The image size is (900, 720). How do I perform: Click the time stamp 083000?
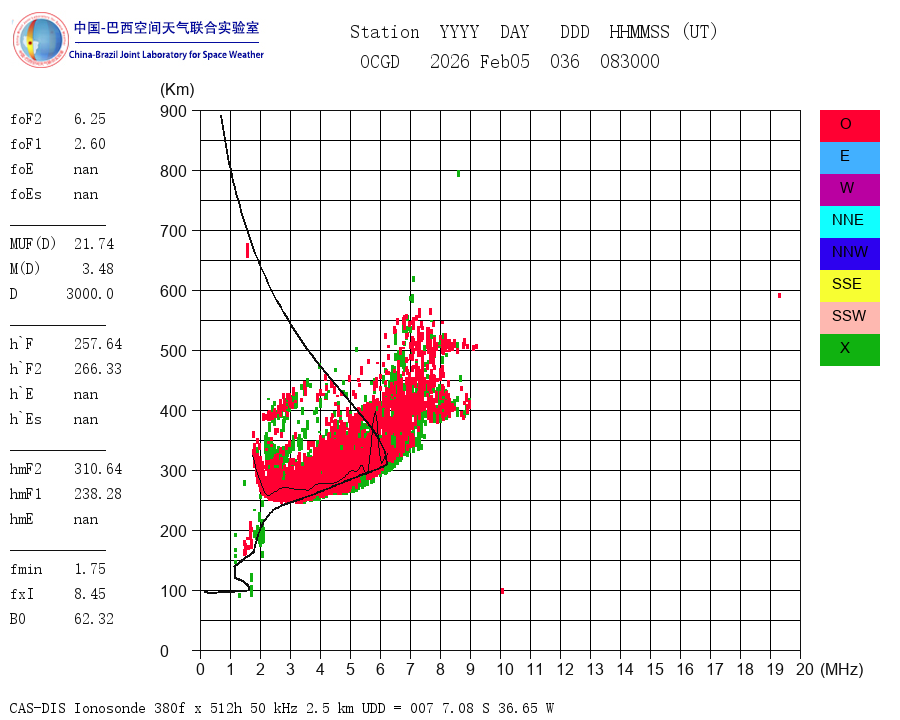tap(630, 61)
